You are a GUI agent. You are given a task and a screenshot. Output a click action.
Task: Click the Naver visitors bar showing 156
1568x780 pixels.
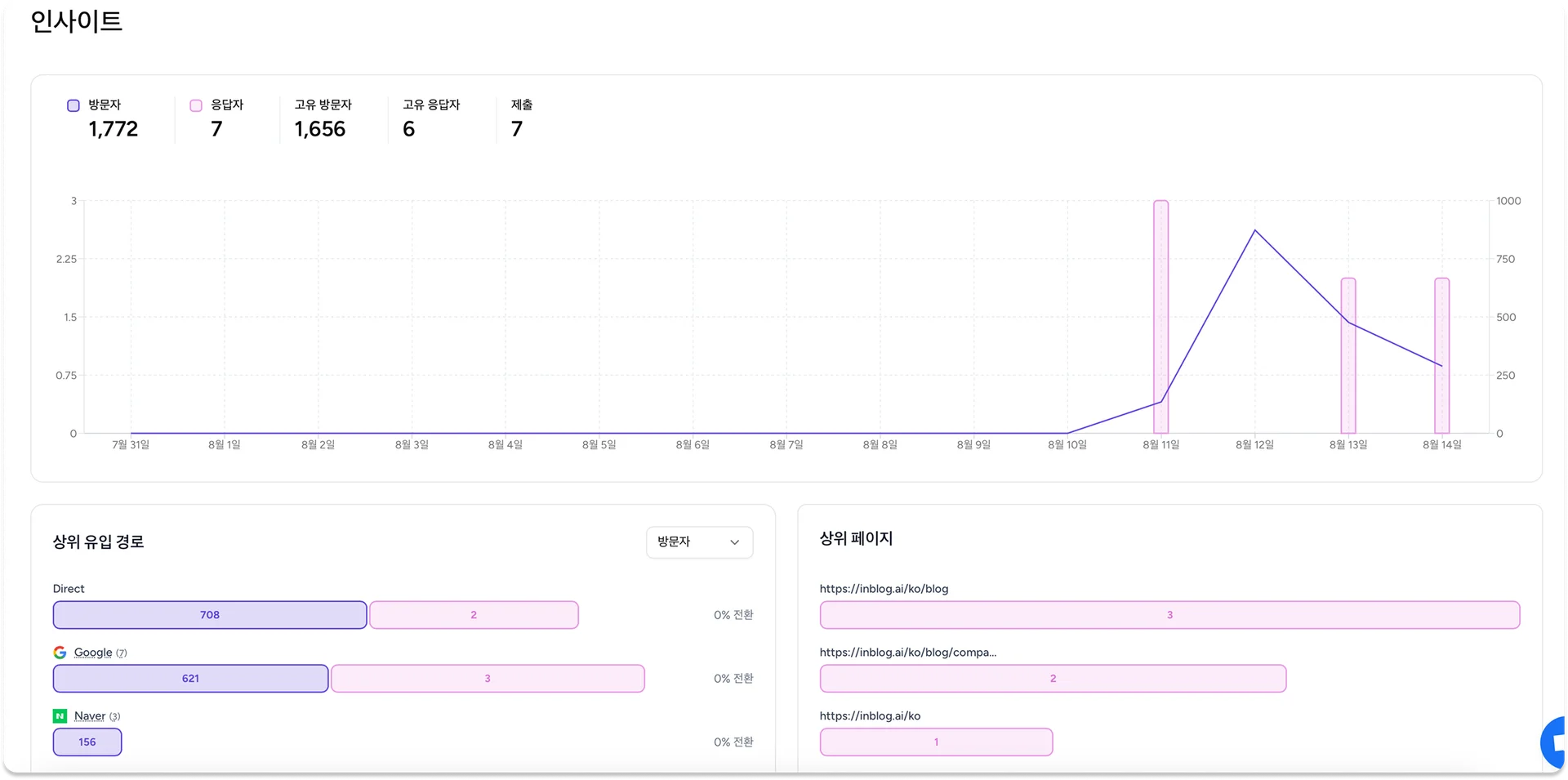[87, 742]
